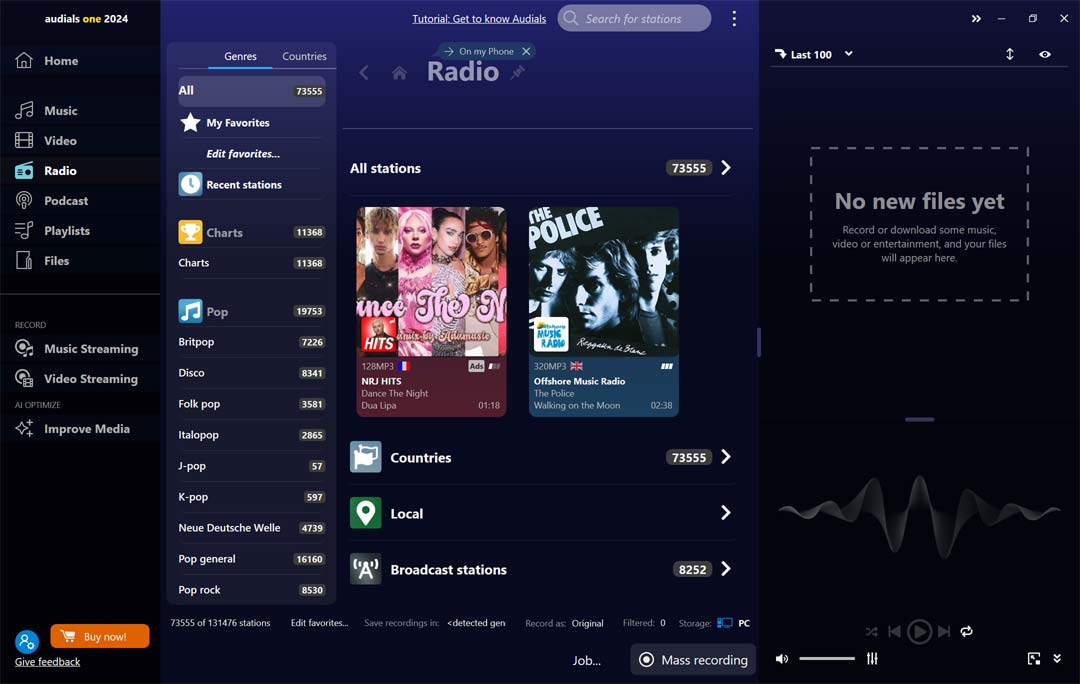Click the sort order arrows icon
The image size is (1080, 684).
pyautogui.click(x=1010, y=54)
